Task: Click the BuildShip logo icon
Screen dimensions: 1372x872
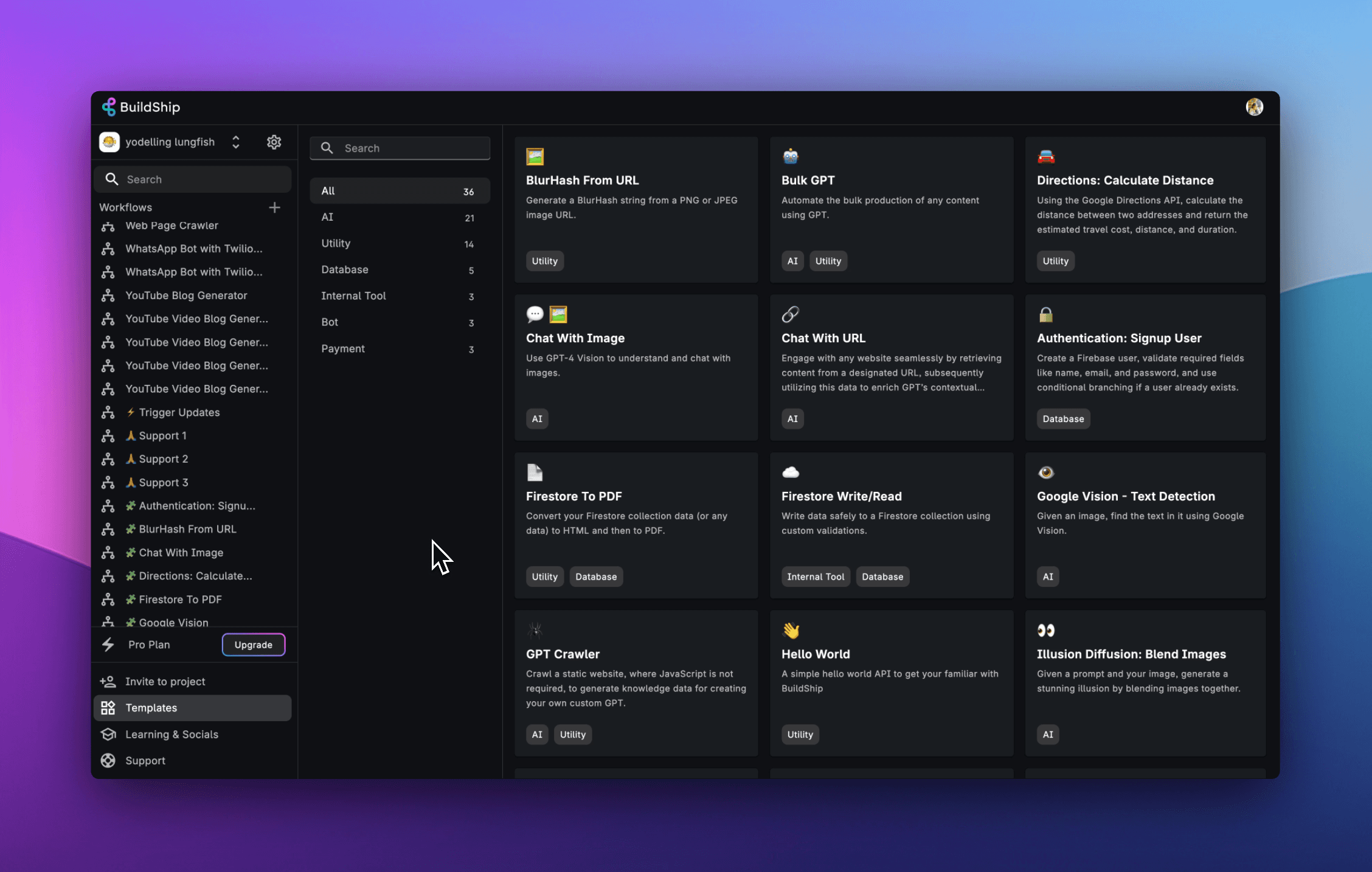Action: 108,107
